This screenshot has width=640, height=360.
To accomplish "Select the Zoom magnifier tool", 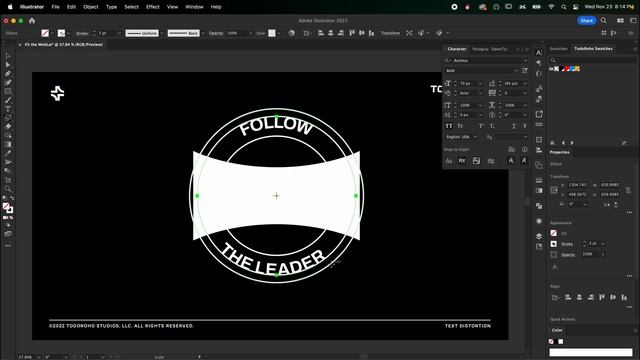I will click(x=8, y=189).
